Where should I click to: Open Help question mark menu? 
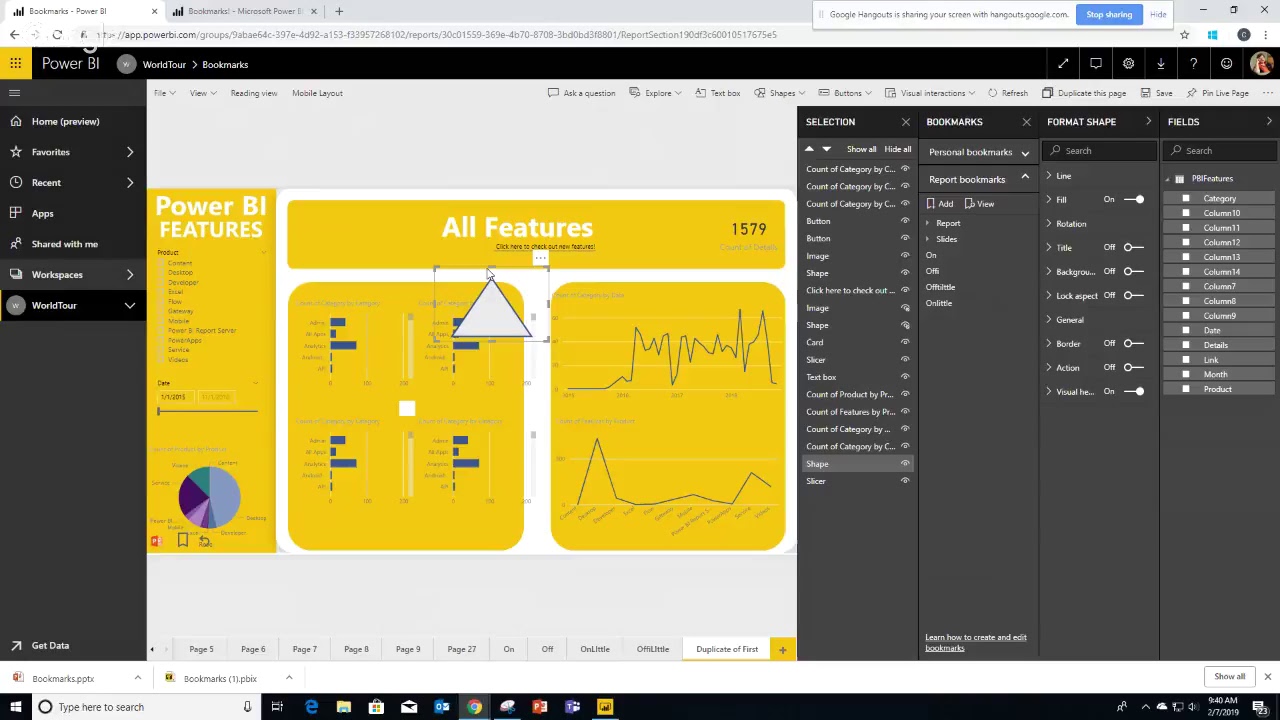point(1193,64)
